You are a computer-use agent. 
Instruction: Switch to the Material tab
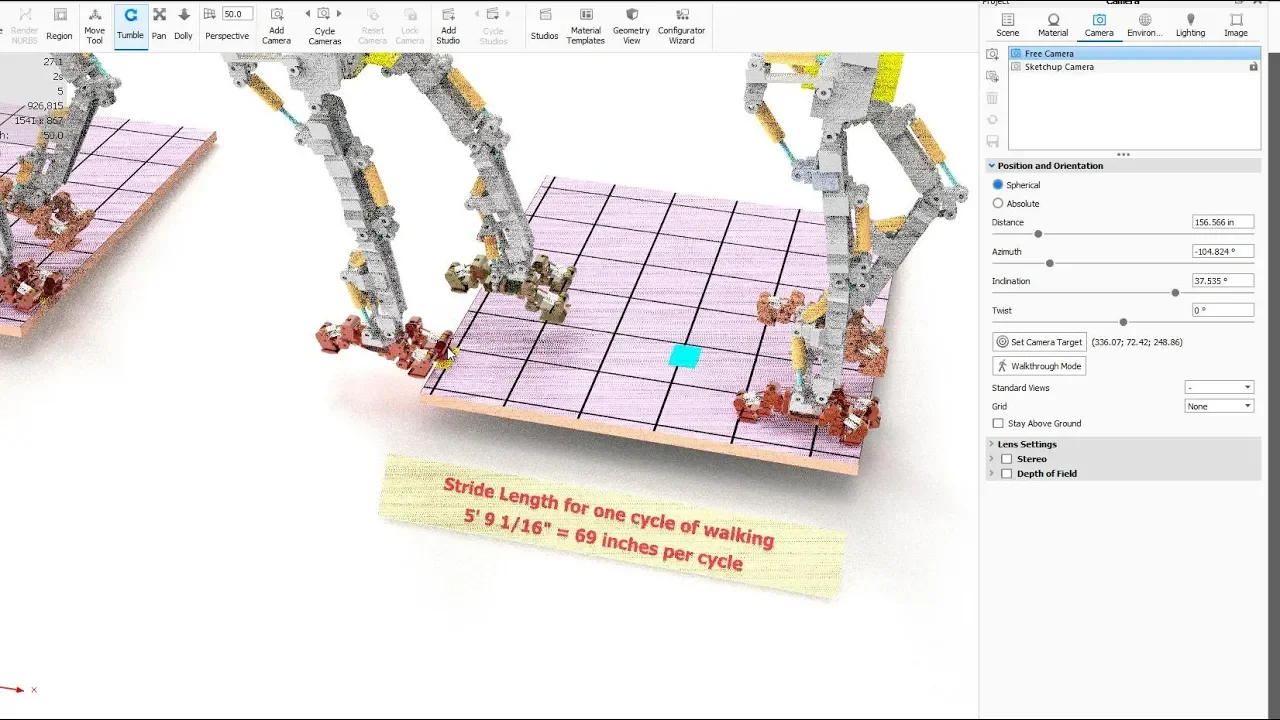(x=1053, y=25)
